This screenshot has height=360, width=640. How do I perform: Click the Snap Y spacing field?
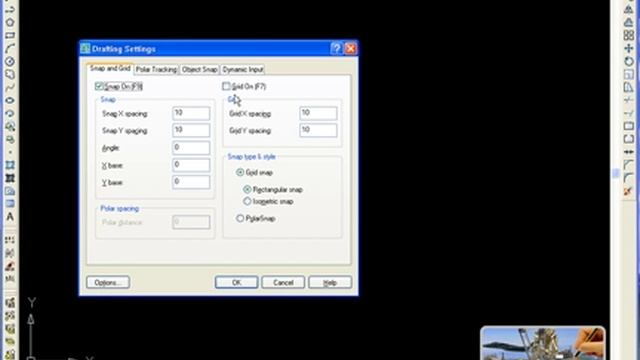point(191,130)
